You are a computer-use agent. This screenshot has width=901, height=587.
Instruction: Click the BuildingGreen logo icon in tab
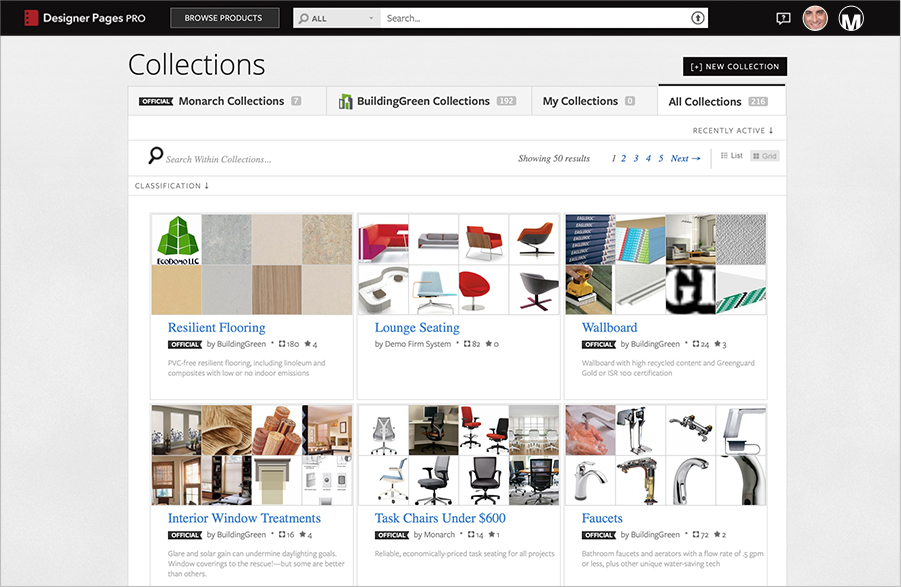pyautogui.click(x=345, y=101)
